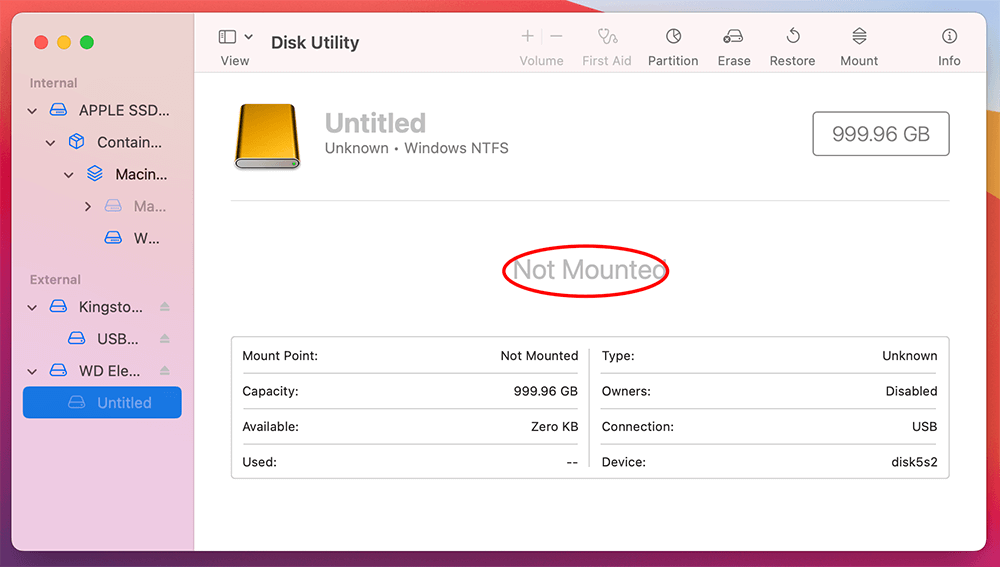Click the green full screen window button
The height and width of the screenshot is (567, 1000).
pyautogui.click(x=87, y=42)
